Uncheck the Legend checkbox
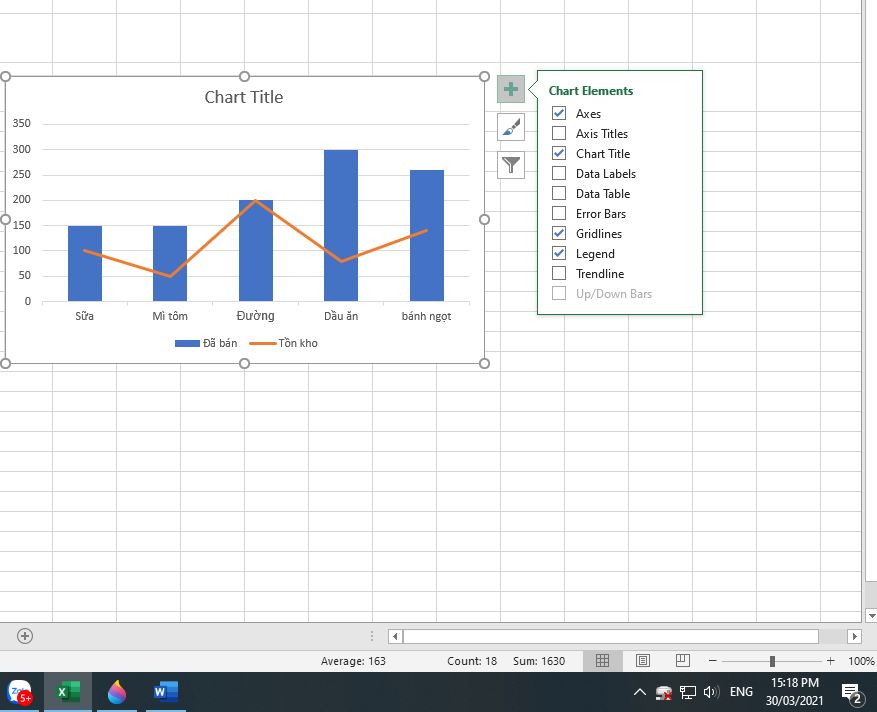The height and width of the screenshot is (712, 877). [x=559, y=253]
